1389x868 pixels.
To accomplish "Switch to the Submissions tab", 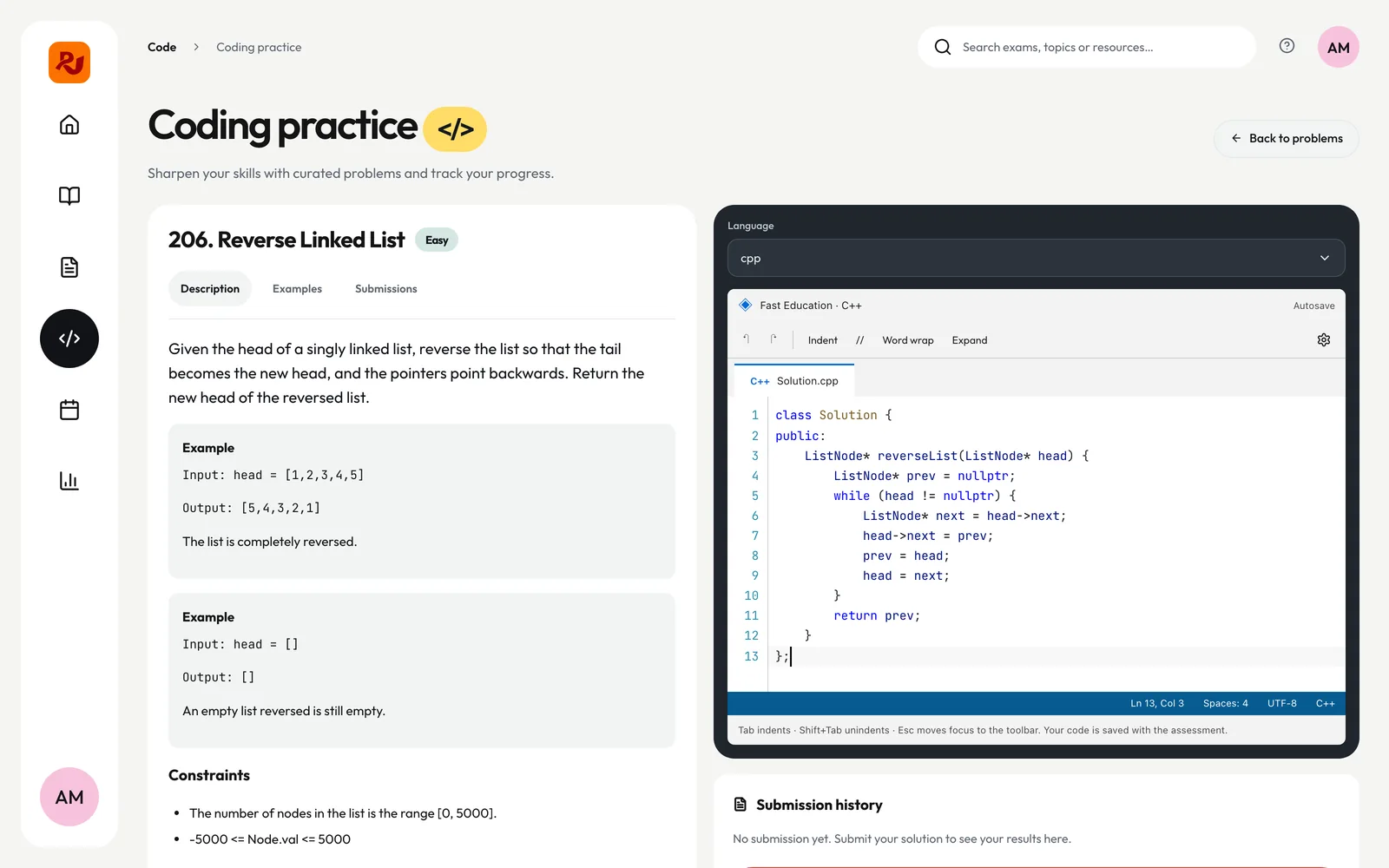I will click(x=386, y=289).
